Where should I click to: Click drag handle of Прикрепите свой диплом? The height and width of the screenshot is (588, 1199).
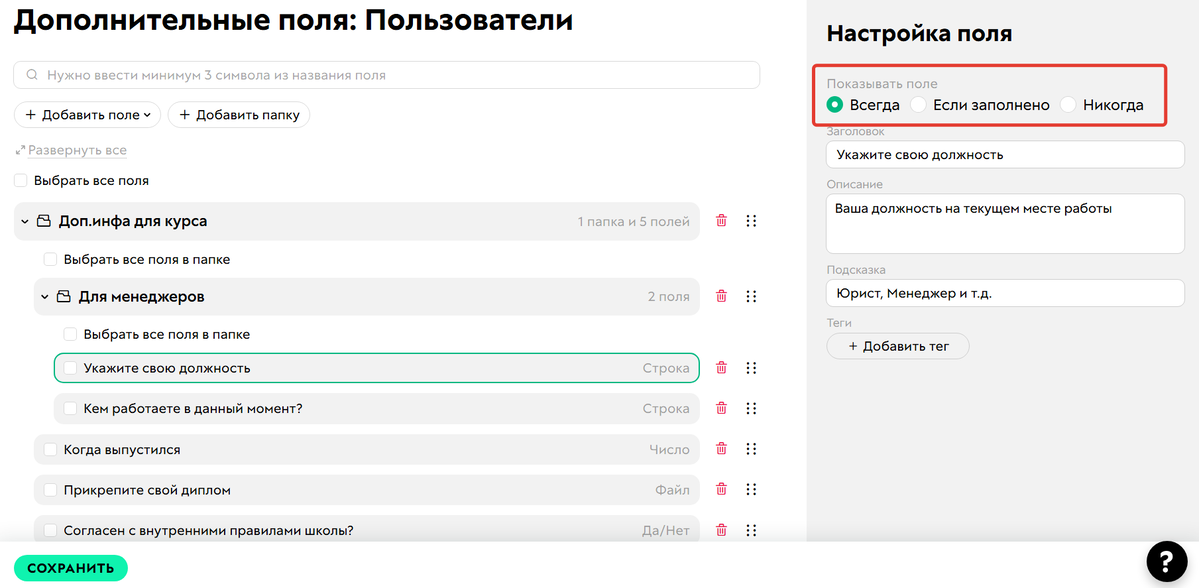[751, 489]
